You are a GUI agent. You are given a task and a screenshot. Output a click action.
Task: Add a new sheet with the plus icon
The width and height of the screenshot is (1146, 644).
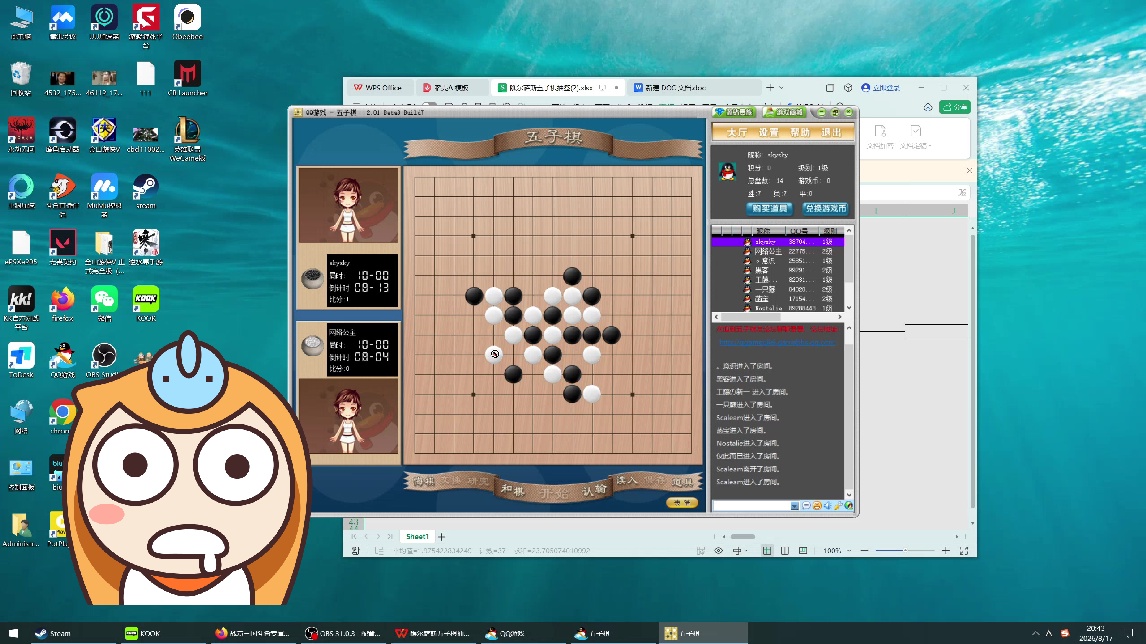click(x=441, y=537)
